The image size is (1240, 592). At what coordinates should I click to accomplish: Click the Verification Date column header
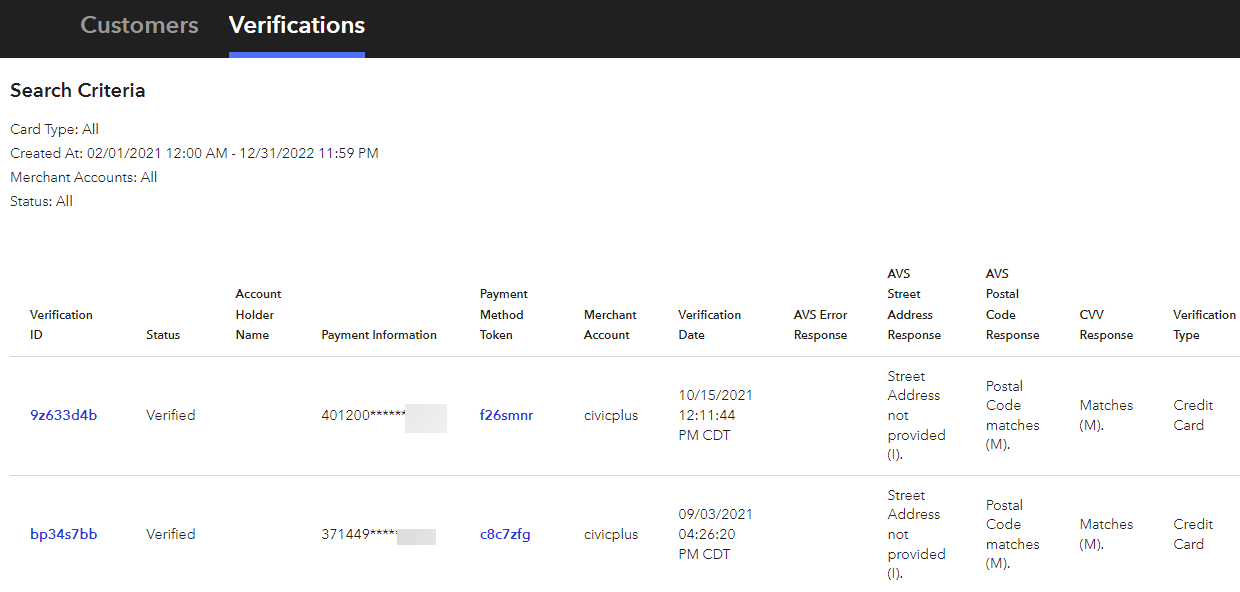point(710,325)
